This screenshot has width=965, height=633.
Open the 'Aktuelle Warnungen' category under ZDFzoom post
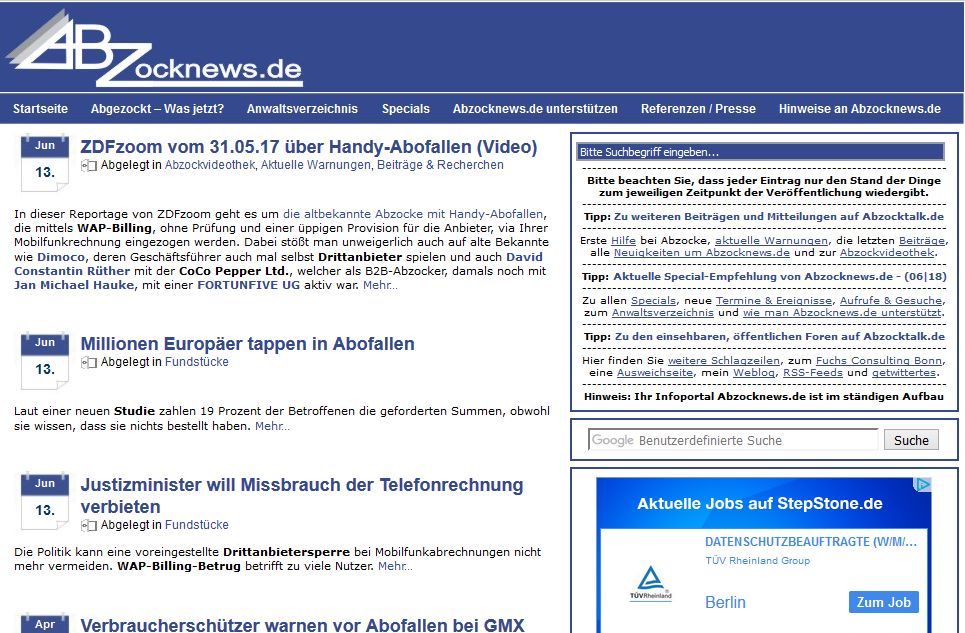pos(316,165)
